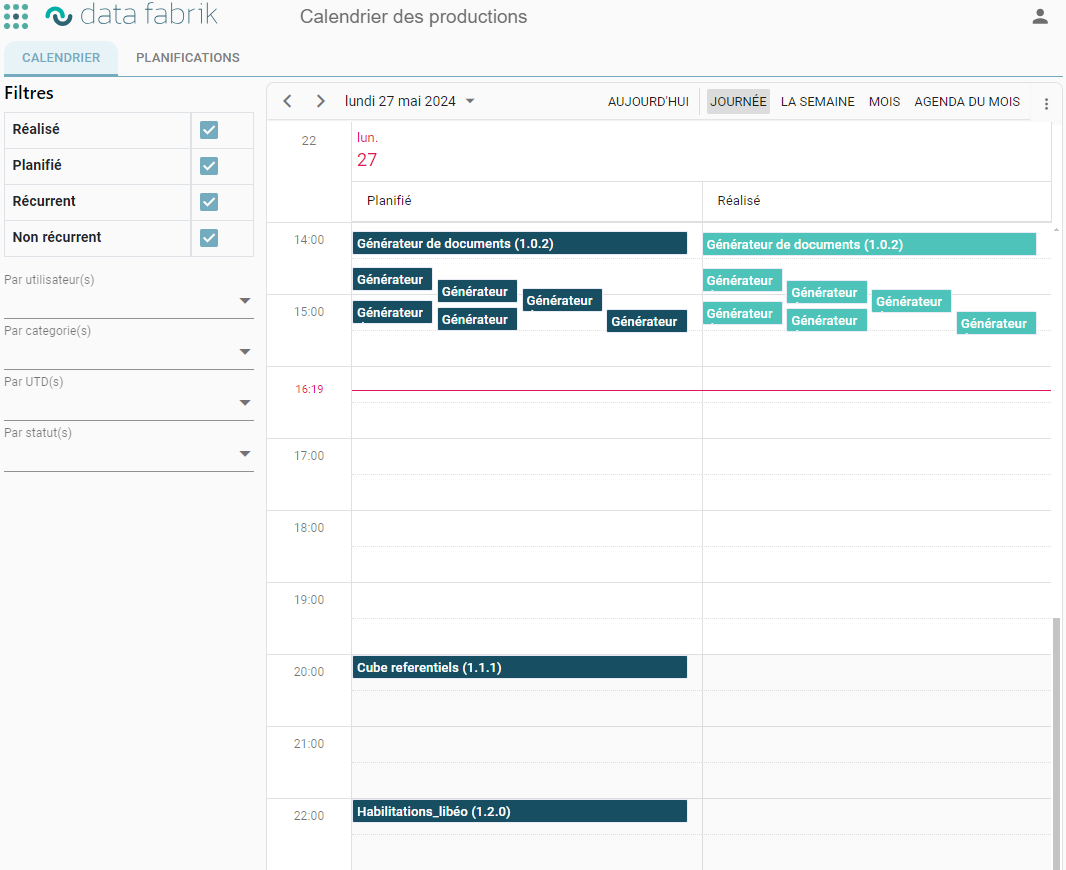The height and width of the screenshot is (870, 1066).
Task: Select the AGENDA DU MOIS view
Action: [x=967, y=101]
